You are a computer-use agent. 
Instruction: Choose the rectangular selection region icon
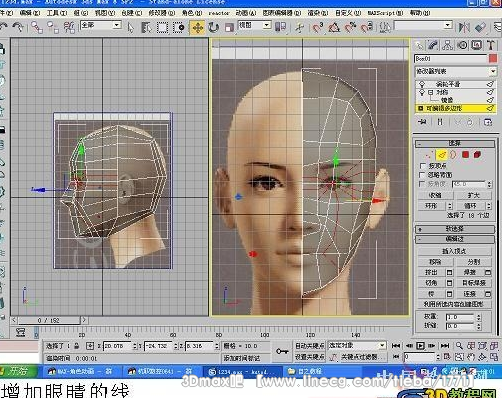(162, 27)
